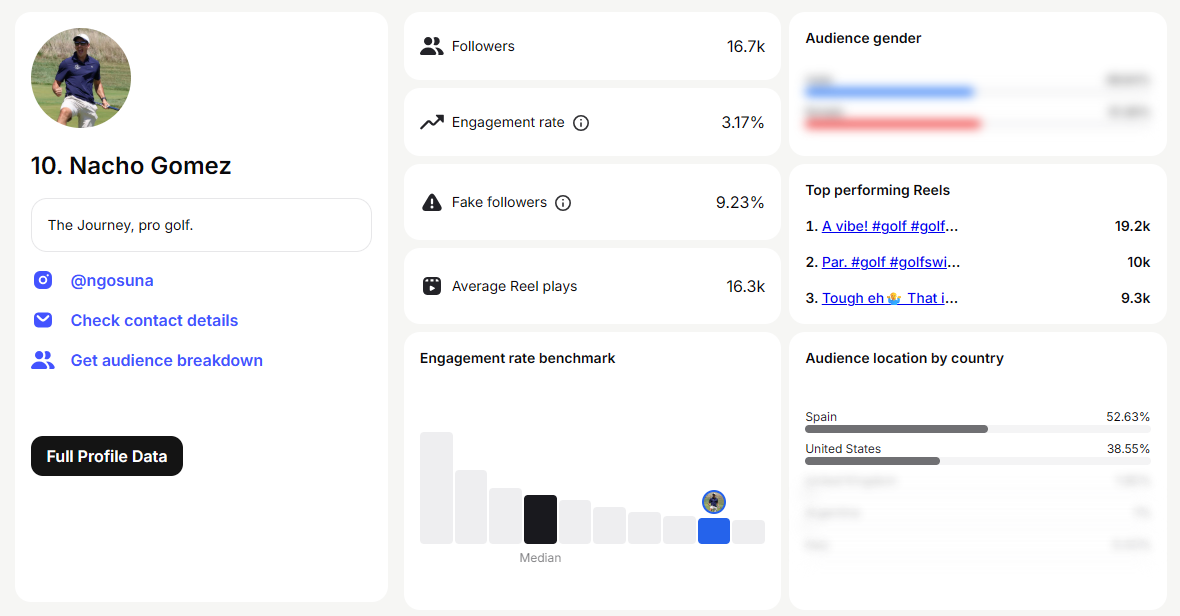Open the Get audience breakdown link
The height and width of the screenshot is (616, 1180).
(x=166, y=360)
